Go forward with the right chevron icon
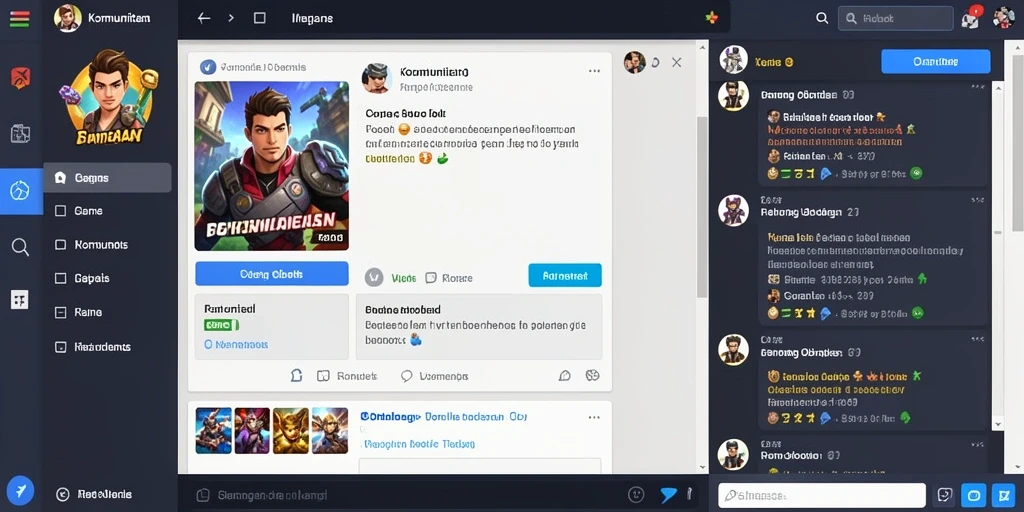1024x512 pixels. coord(231,18)
